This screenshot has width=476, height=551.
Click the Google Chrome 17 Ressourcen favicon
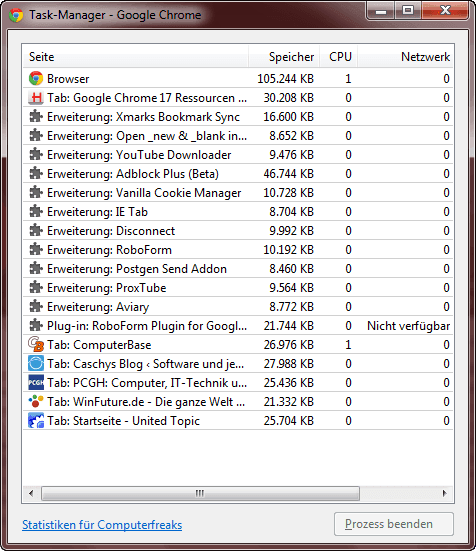(x=36, y=98)
